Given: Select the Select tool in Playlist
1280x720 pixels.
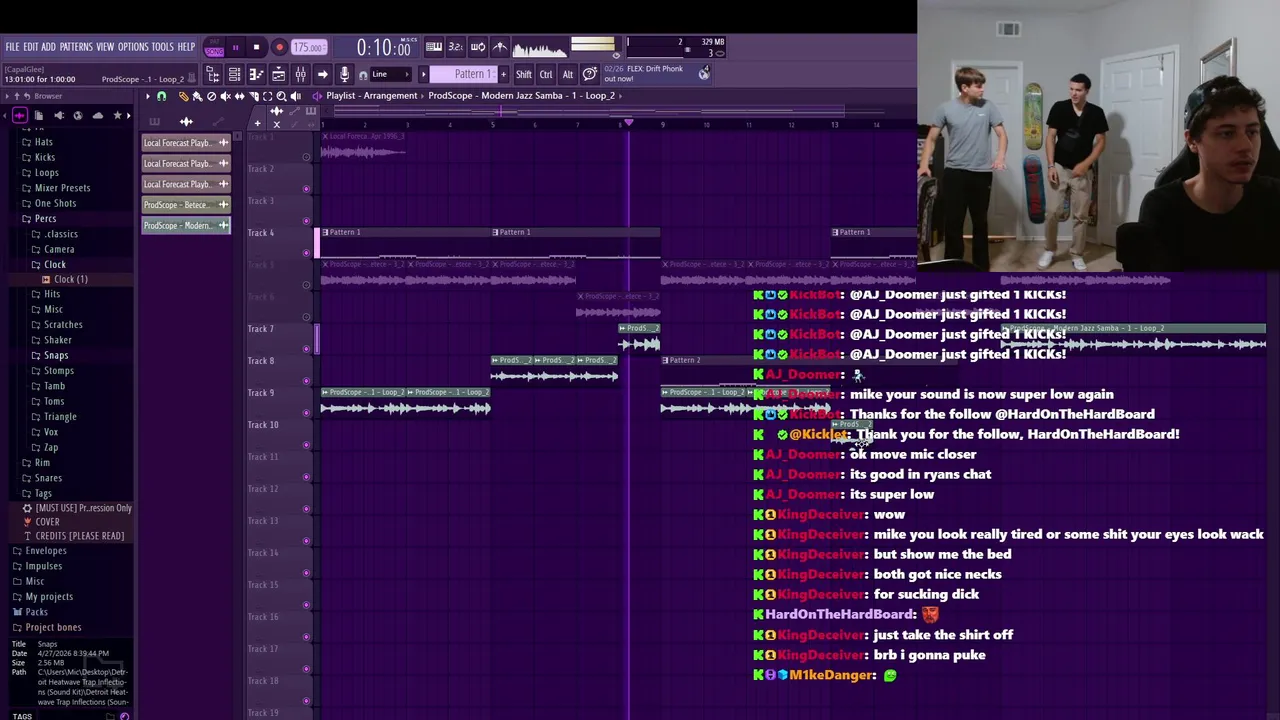Looking at the screenshot, I should 267,96.
